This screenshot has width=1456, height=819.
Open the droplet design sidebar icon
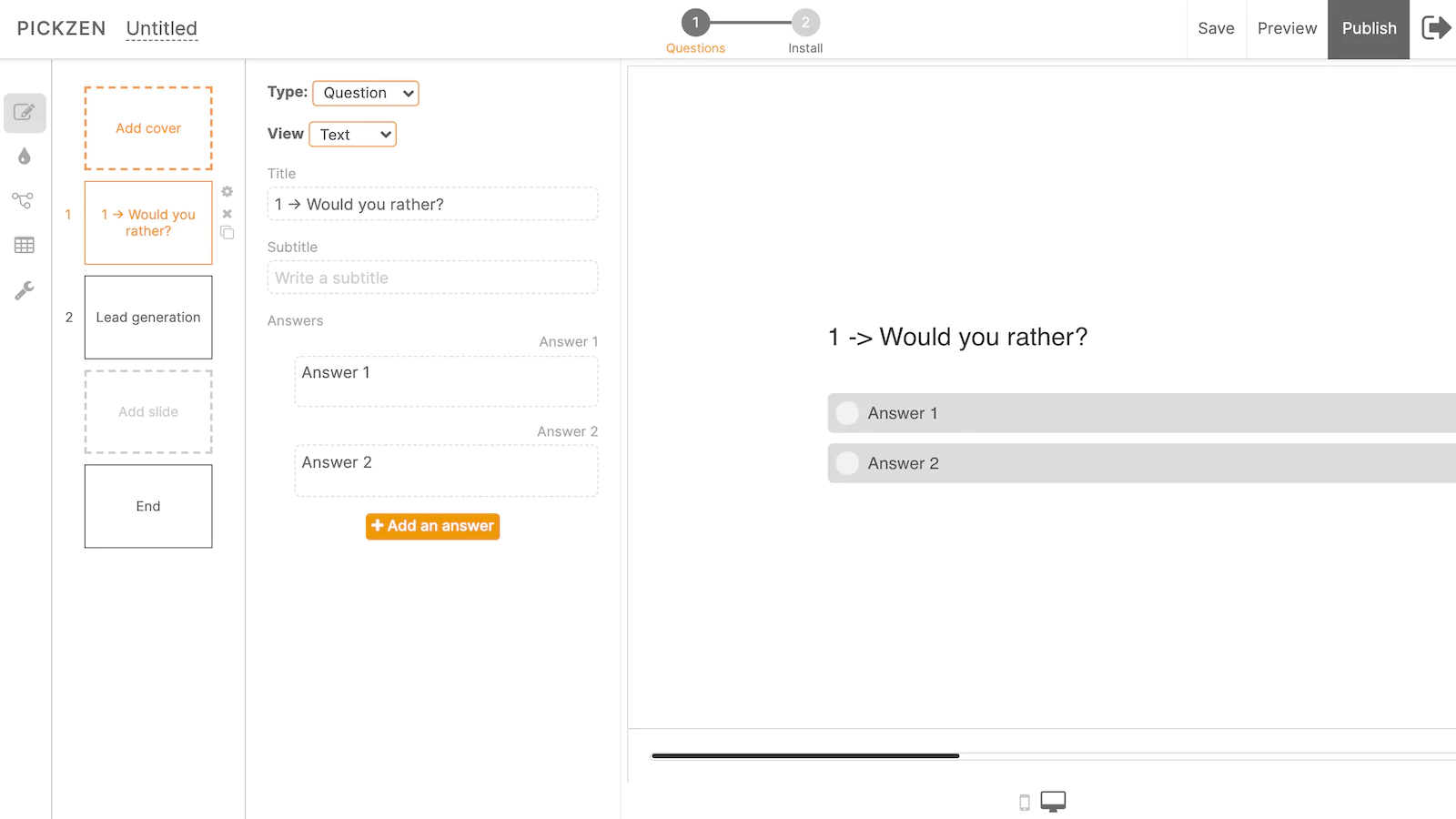[x=25, y=157]
